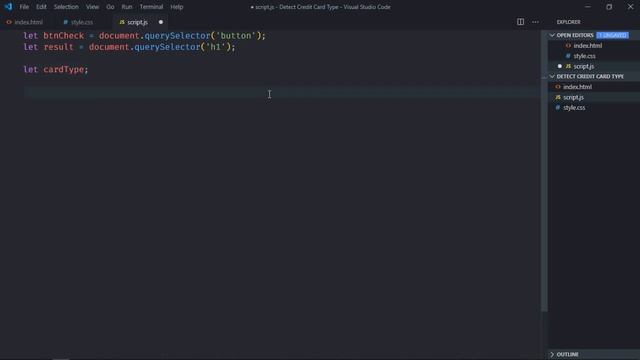
Task: Open the Edit menu
Action: coord(41,7)
